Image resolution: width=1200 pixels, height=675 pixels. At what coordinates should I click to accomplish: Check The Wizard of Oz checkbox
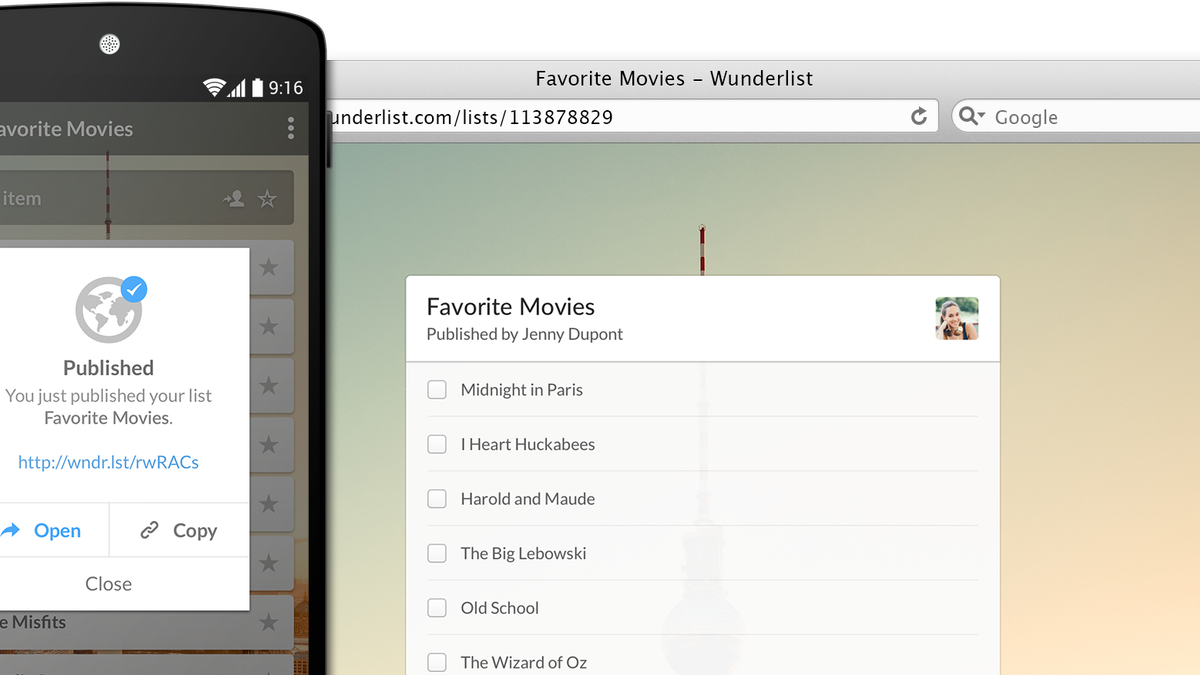pyautogui.click(x=437, y=662)
